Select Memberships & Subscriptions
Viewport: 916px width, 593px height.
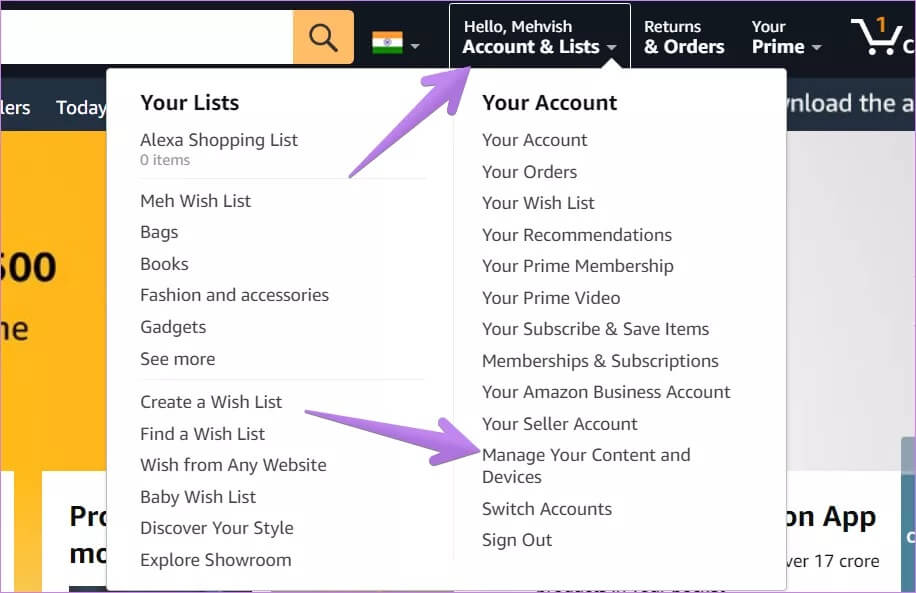click(x=600, y=361)
